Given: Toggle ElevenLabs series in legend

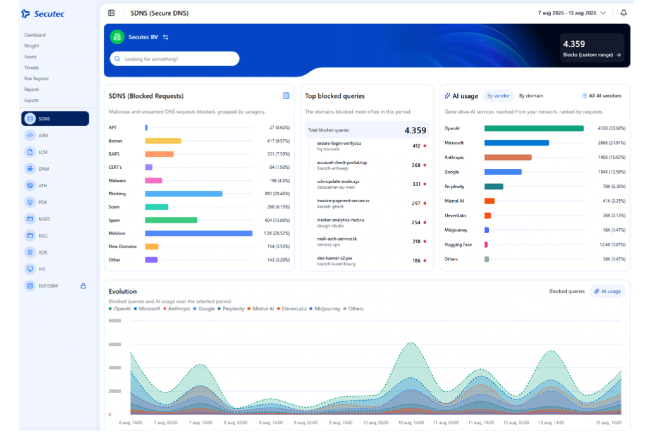Looking at the screenshot, I should pyautogui.click(x=292, y=309).
